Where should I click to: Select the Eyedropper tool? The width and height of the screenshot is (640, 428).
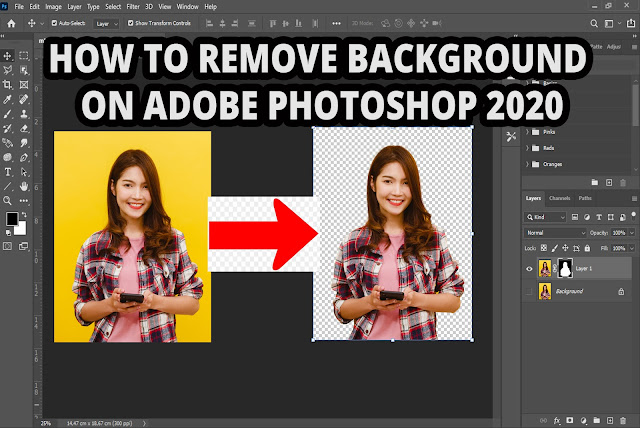[7, 99]
